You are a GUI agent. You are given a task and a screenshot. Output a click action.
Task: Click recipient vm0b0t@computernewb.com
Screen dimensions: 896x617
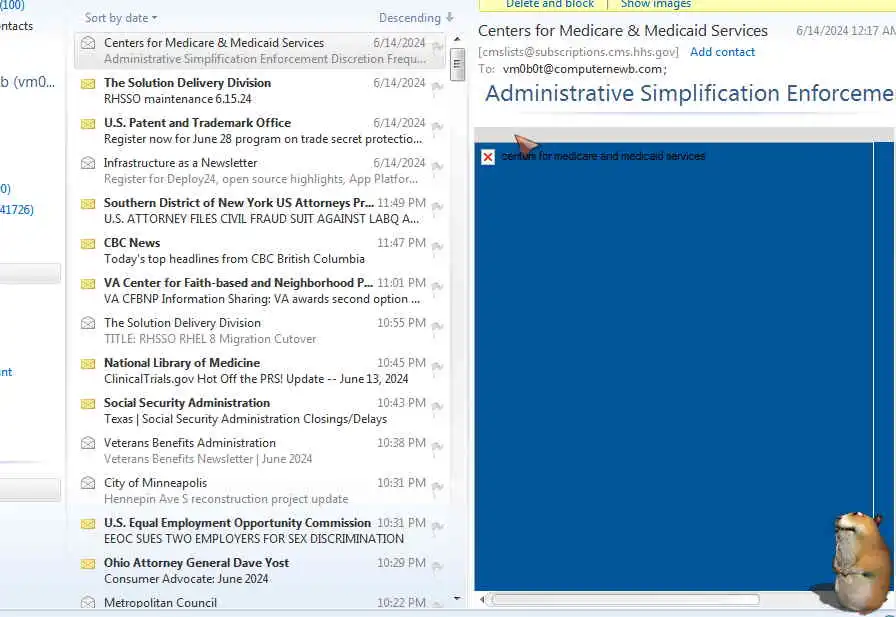[x=583, y=69]
